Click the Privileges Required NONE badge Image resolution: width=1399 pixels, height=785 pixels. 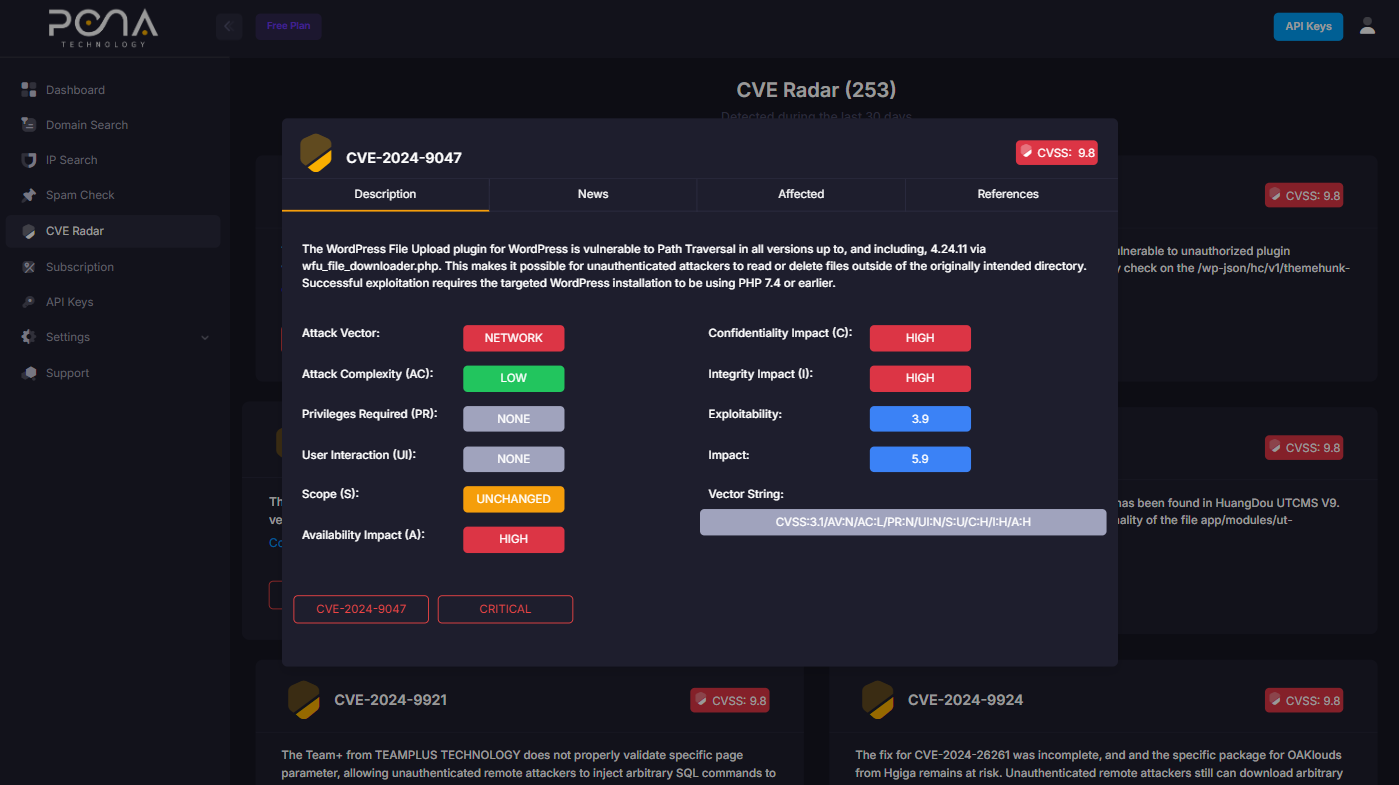(x=513, y=419)
